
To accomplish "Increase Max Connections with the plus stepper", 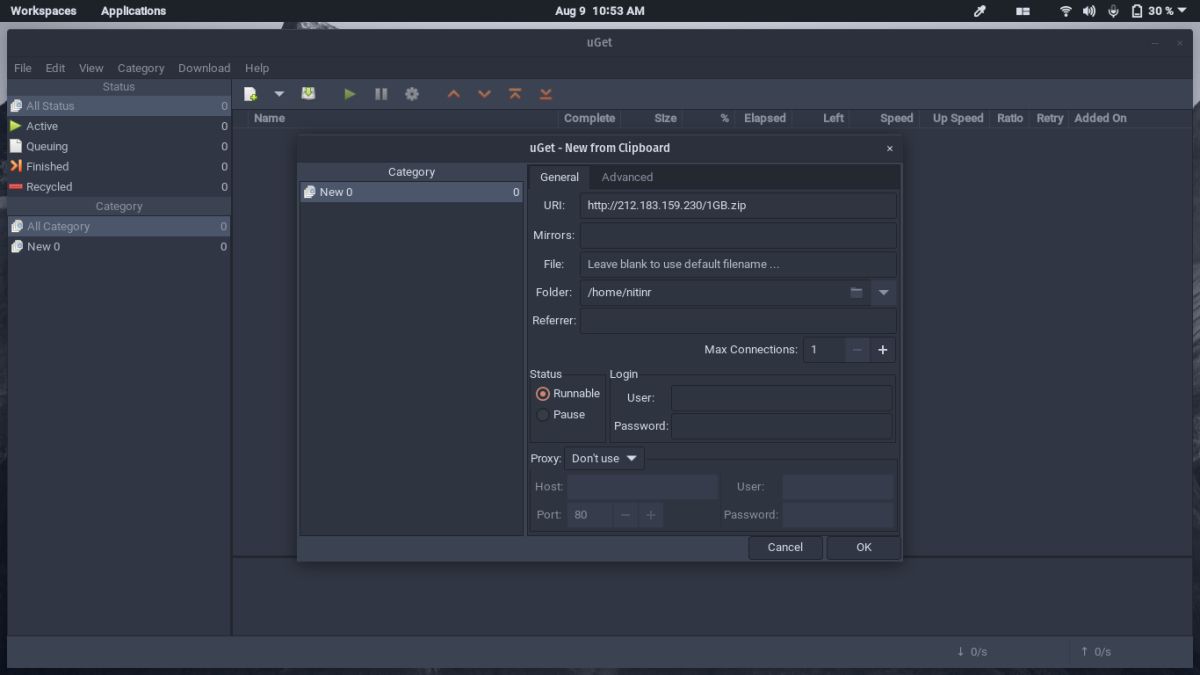I will (882, 350).
